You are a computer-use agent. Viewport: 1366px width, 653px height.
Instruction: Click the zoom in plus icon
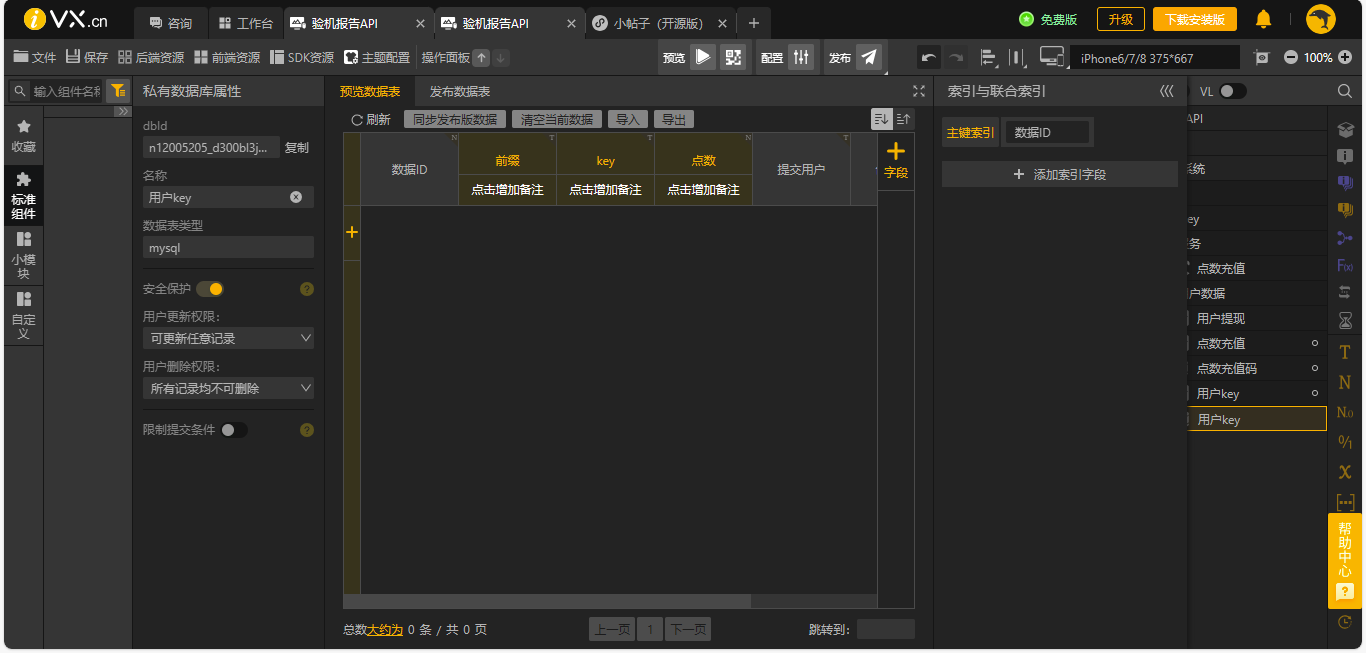point(1344,58)
